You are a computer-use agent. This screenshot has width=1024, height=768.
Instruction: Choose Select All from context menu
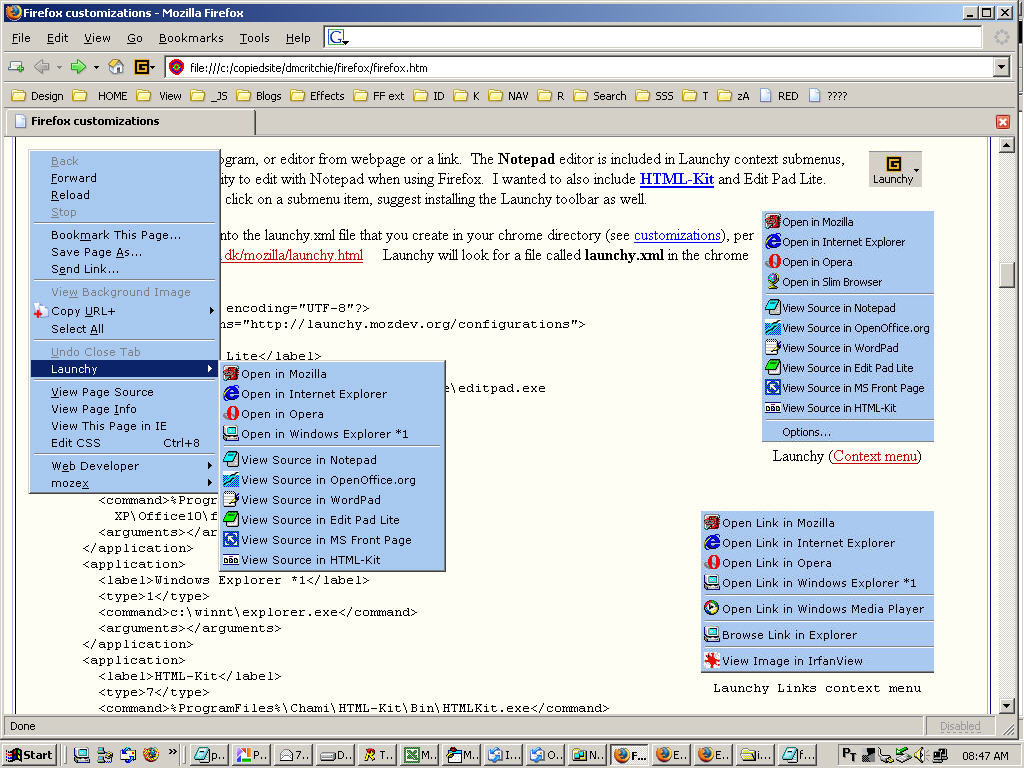click(124, 329)
